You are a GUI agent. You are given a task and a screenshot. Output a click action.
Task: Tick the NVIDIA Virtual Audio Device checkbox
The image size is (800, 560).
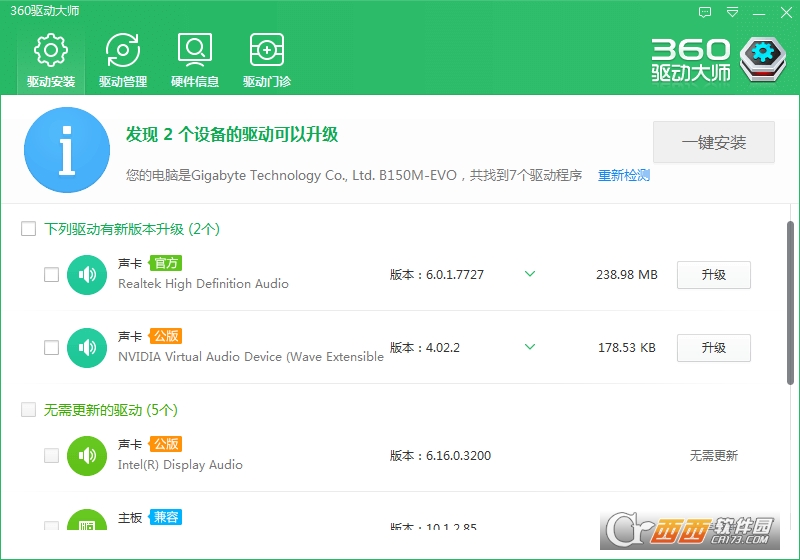[x=52, y=348]
